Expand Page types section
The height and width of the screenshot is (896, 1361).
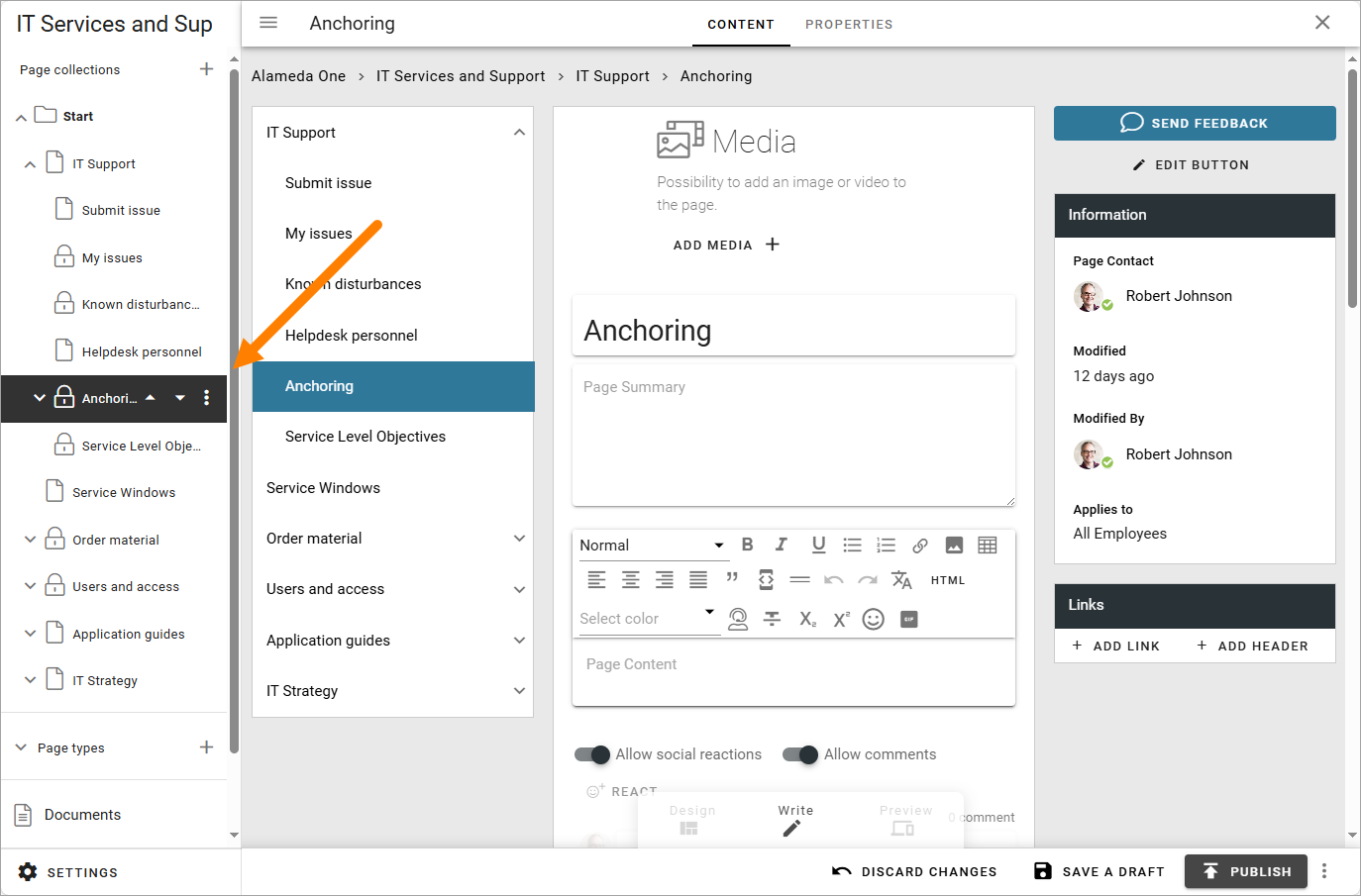point(21,747)
